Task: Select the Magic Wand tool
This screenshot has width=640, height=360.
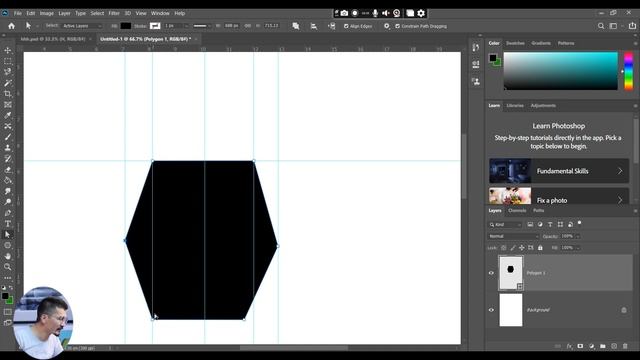Action: tap(8, 83)
